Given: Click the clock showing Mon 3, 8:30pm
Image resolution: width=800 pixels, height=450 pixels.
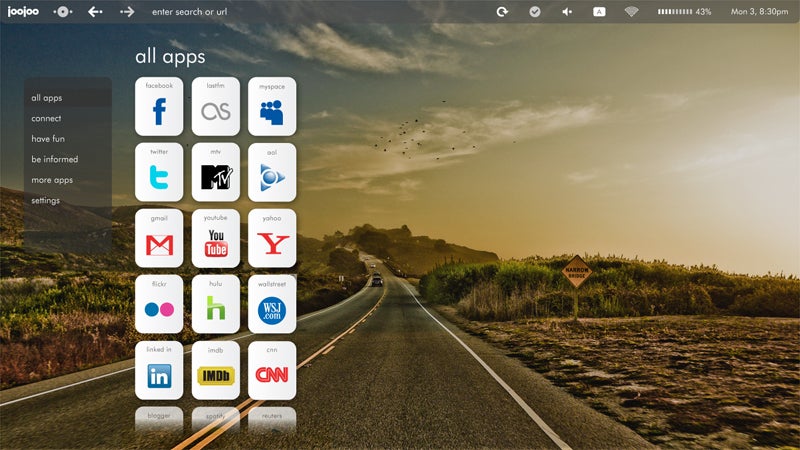Looking at the screenshot, I should pos(759,11).
